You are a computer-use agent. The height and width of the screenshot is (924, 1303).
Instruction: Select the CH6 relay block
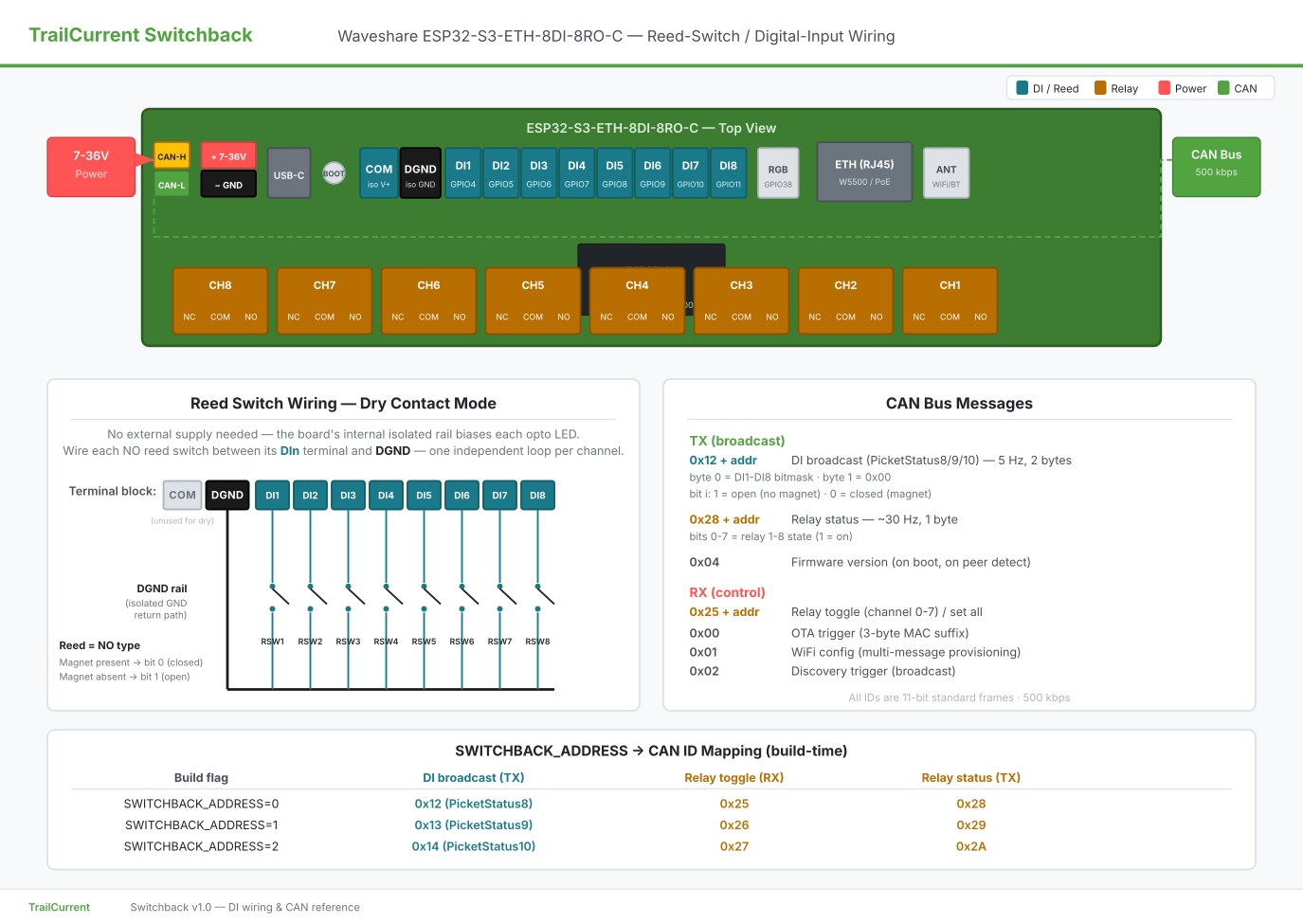coord(428,300)
